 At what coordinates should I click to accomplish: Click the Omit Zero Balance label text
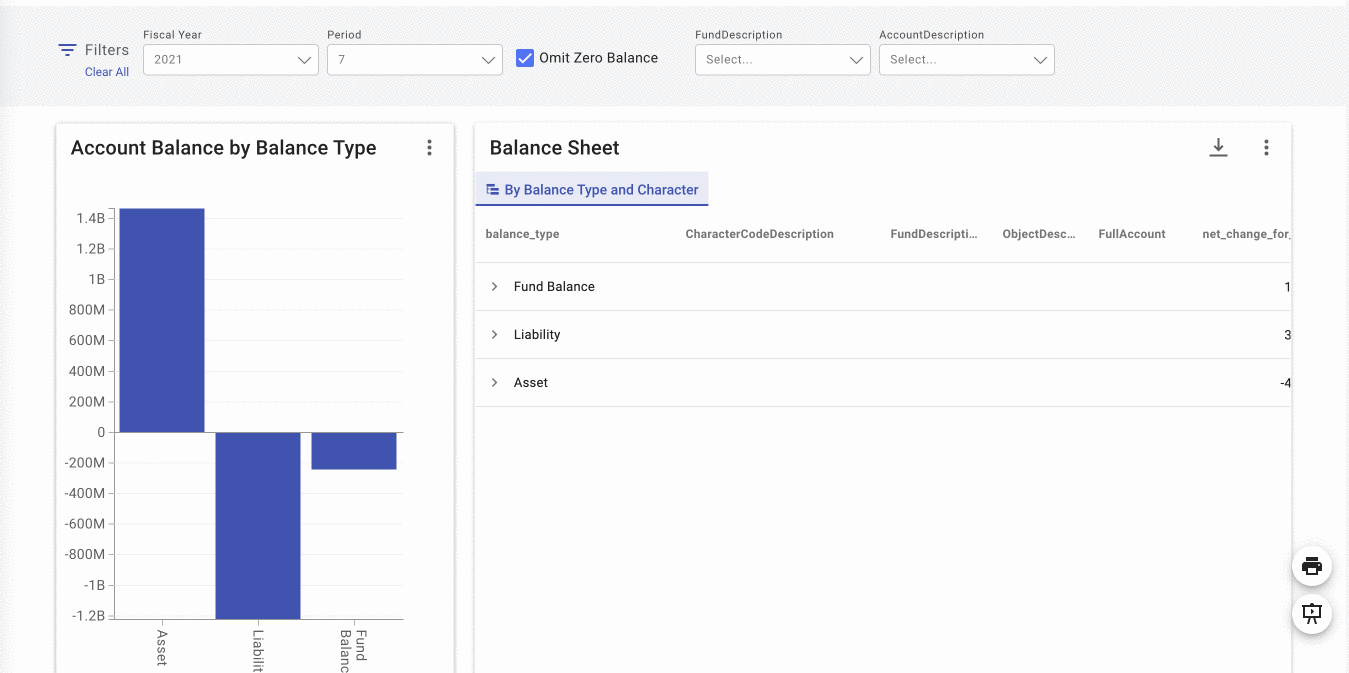click(599, 58)
